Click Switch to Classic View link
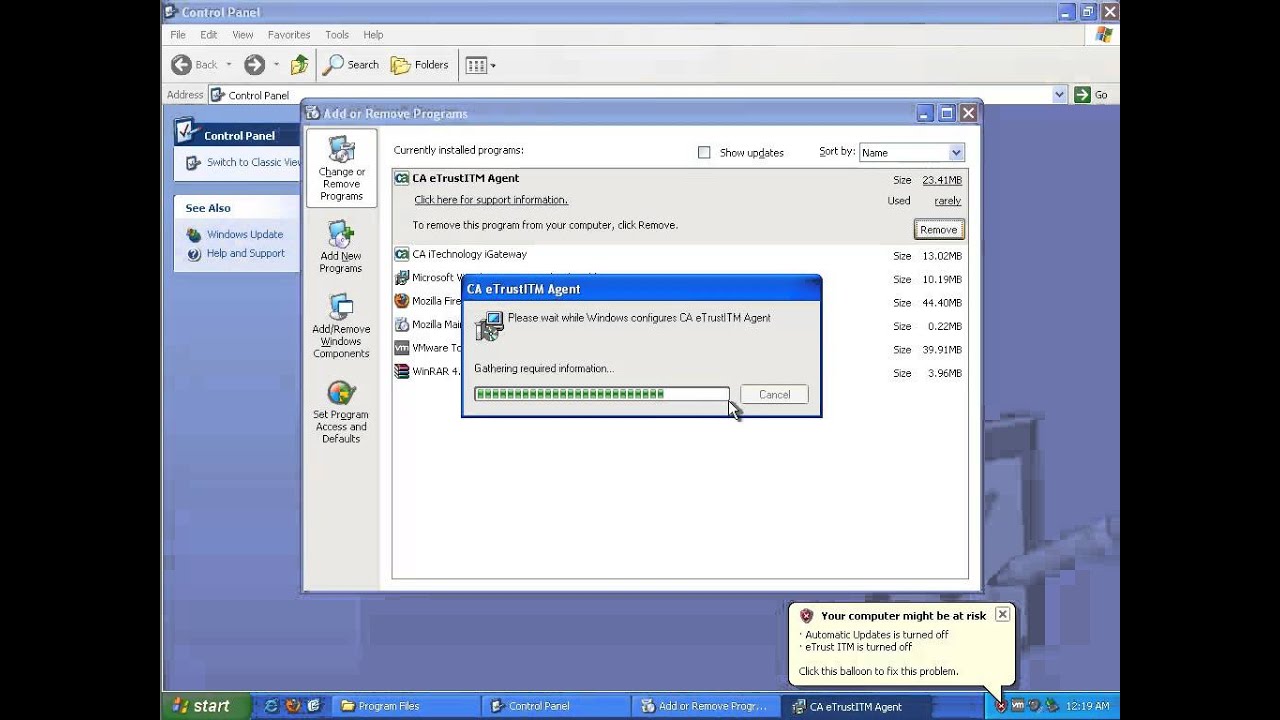 click(252, 162)
